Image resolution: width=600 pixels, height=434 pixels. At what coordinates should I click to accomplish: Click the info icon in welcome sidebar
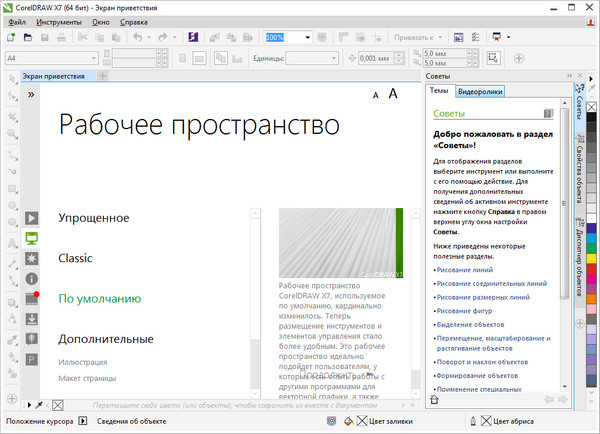click(31, 278)
